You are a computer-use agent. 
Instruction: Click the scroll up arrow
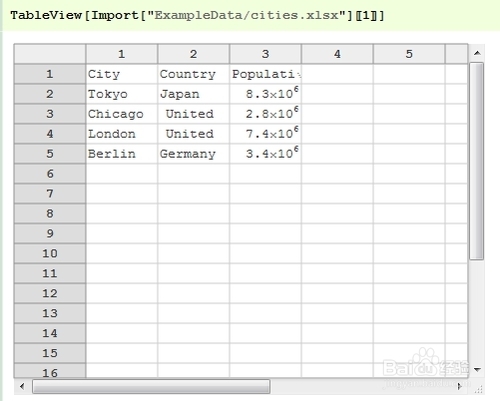coord(477,53)
